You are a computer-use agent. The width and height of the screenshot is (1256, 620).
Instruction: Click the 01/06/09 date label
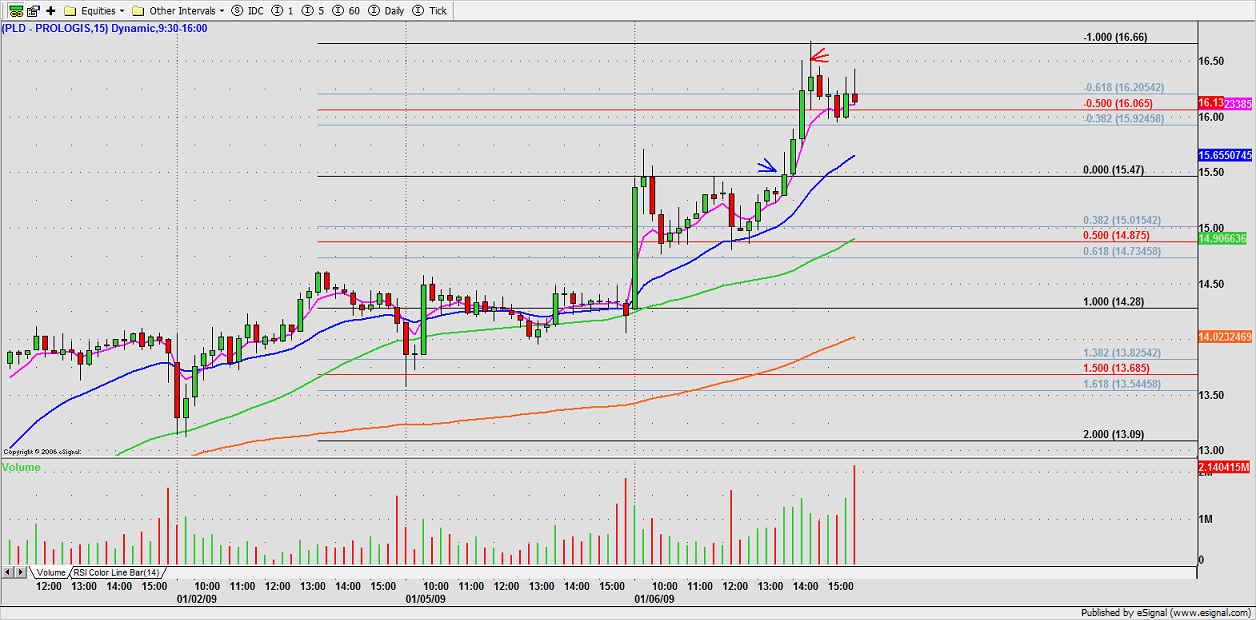pos(654,600)
